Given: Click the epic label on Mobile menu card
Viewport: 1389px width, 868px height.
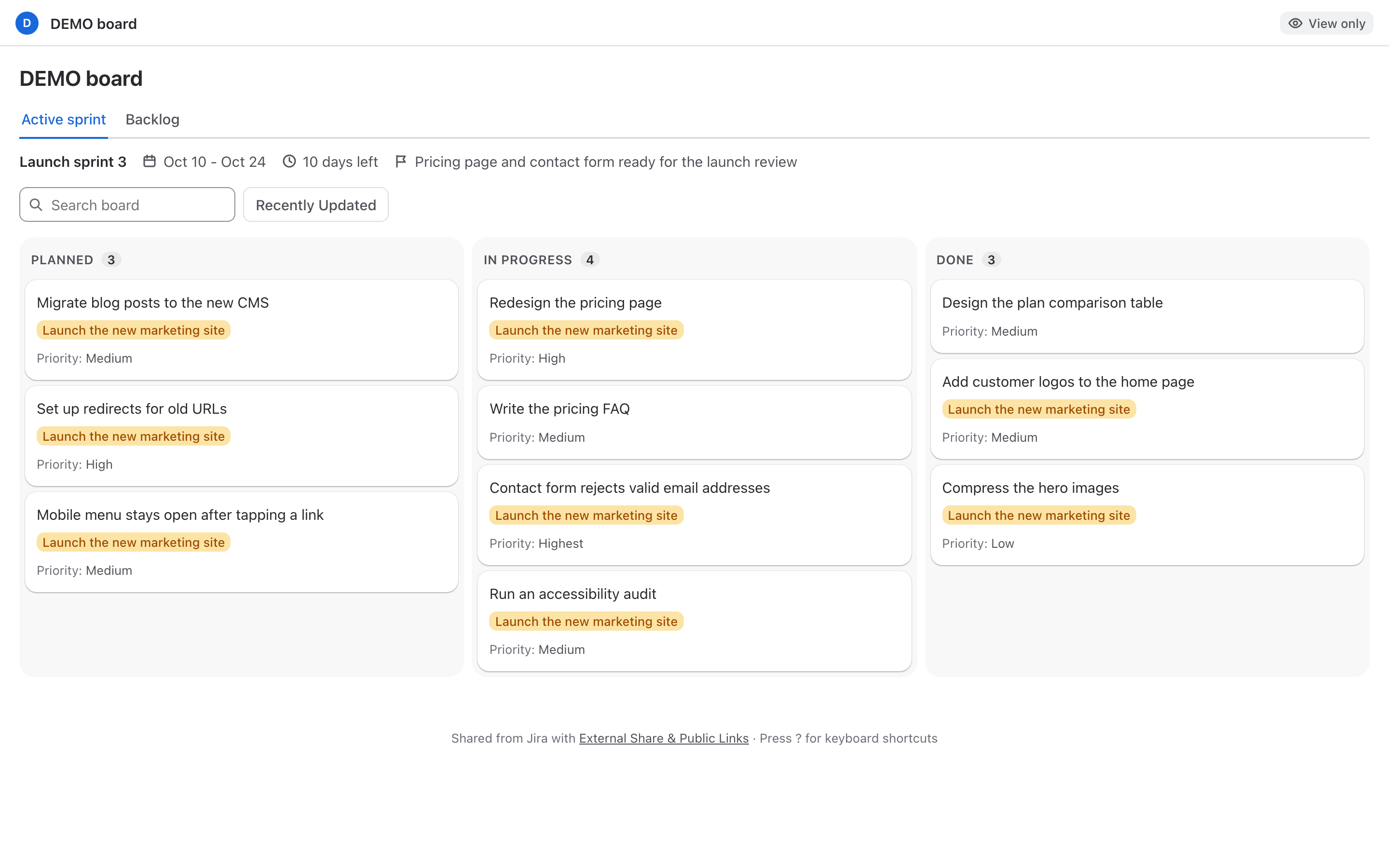Looking at the screenshot, I should pos(134,542).
